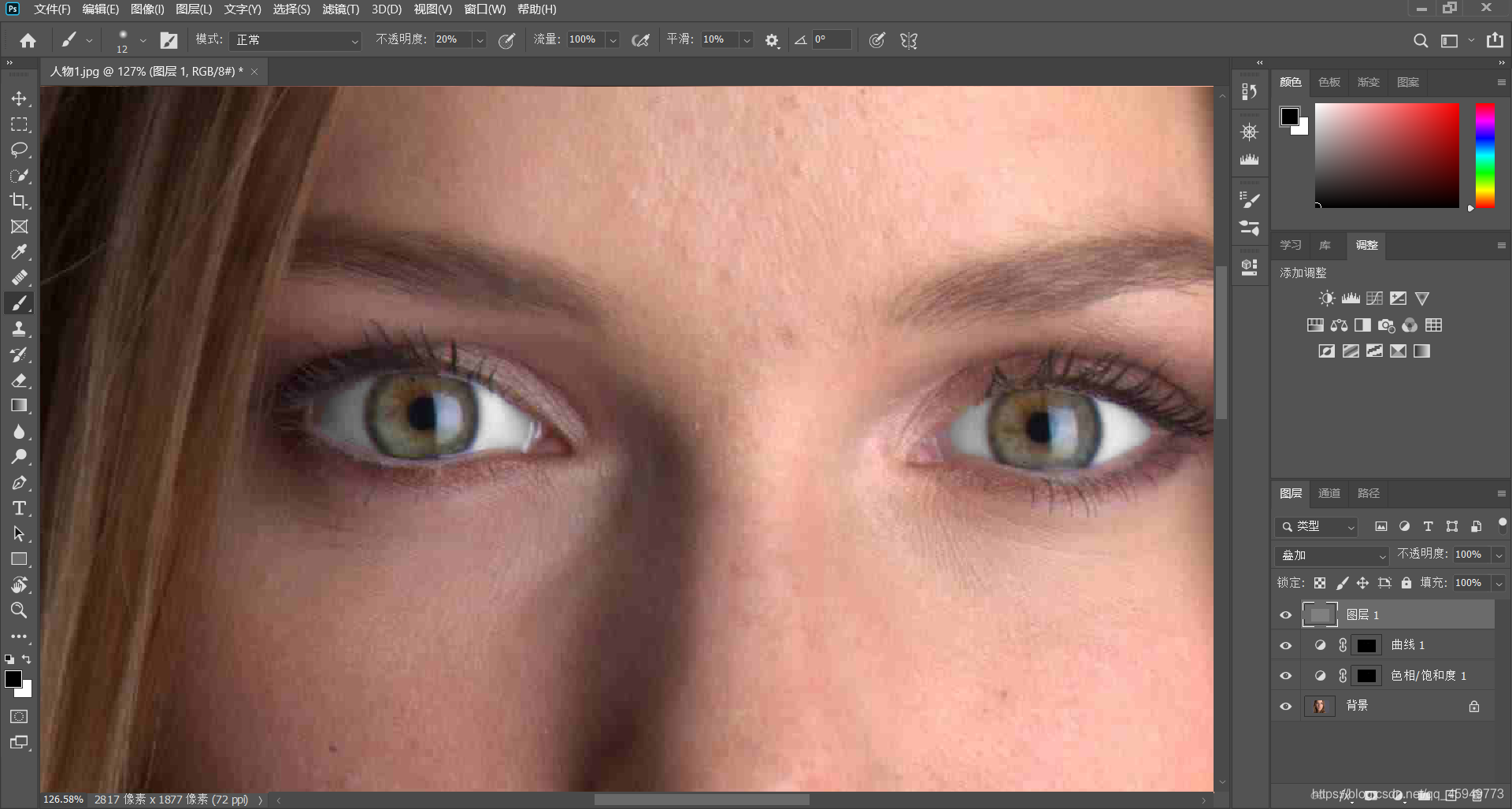Toggle Quick Mask mode
The width and height of the screenshot is (1512, 809).
tap(19, 717)
